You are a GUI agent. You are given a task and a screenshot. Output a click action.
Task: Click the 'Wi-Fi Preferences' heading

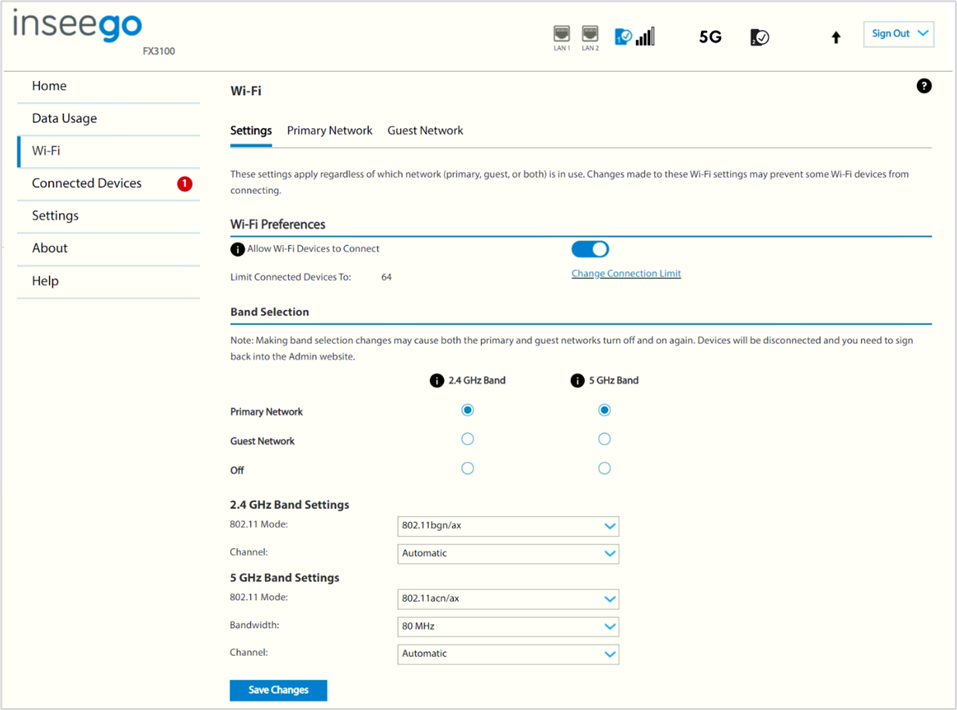(x=278, y=224)
